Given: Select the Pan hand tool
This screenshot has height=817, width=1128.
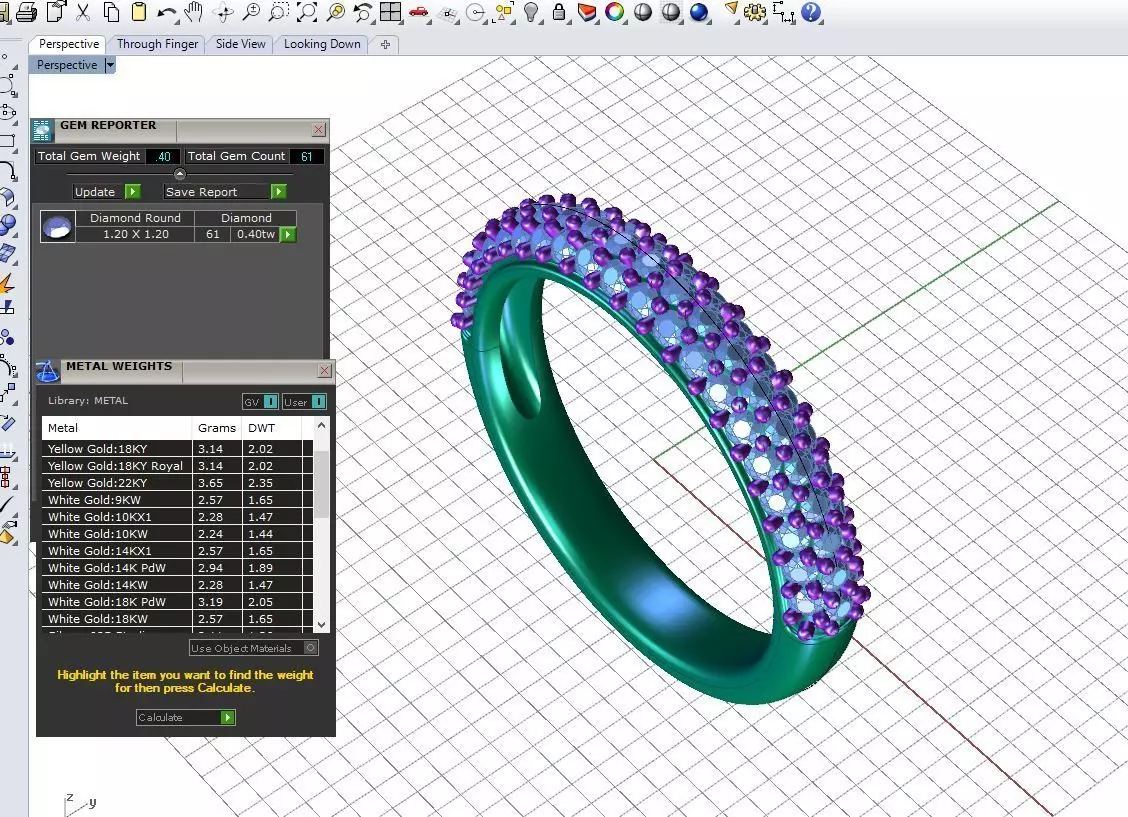Looking at the screenshot, I should [x=194, y=12].
